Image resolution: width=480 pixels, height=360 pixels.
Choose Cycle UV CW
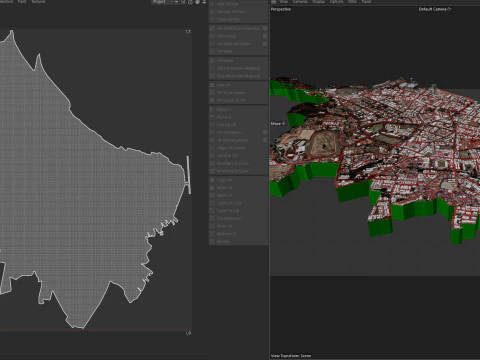point(238,211)
